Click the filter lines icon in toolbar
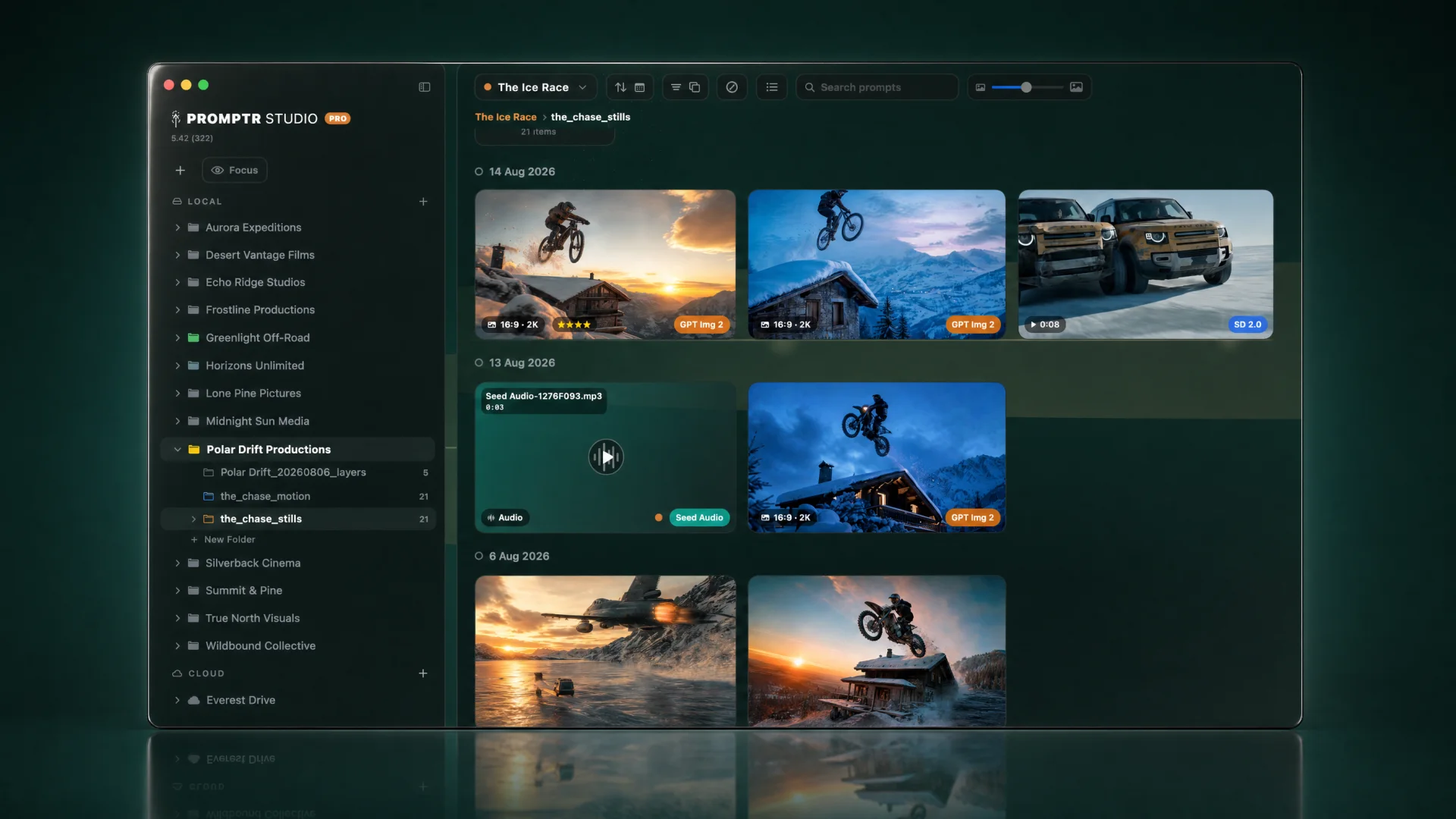 click(676, 87)
